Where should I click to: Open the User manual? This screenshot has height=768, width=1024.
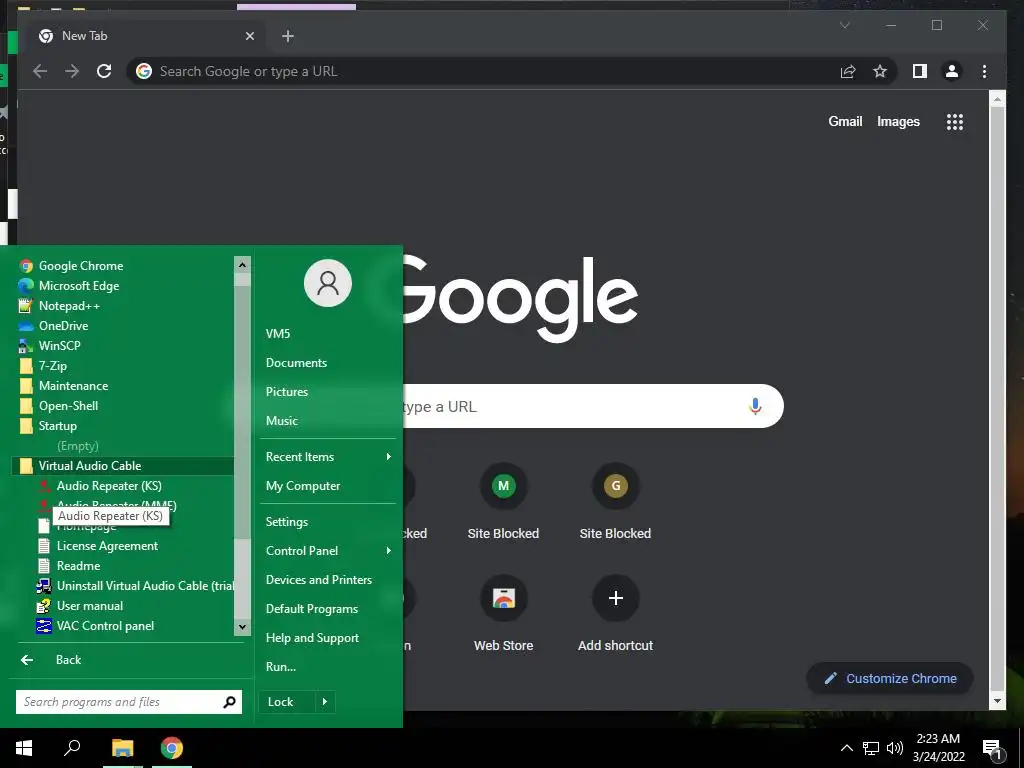pos(89,606)
